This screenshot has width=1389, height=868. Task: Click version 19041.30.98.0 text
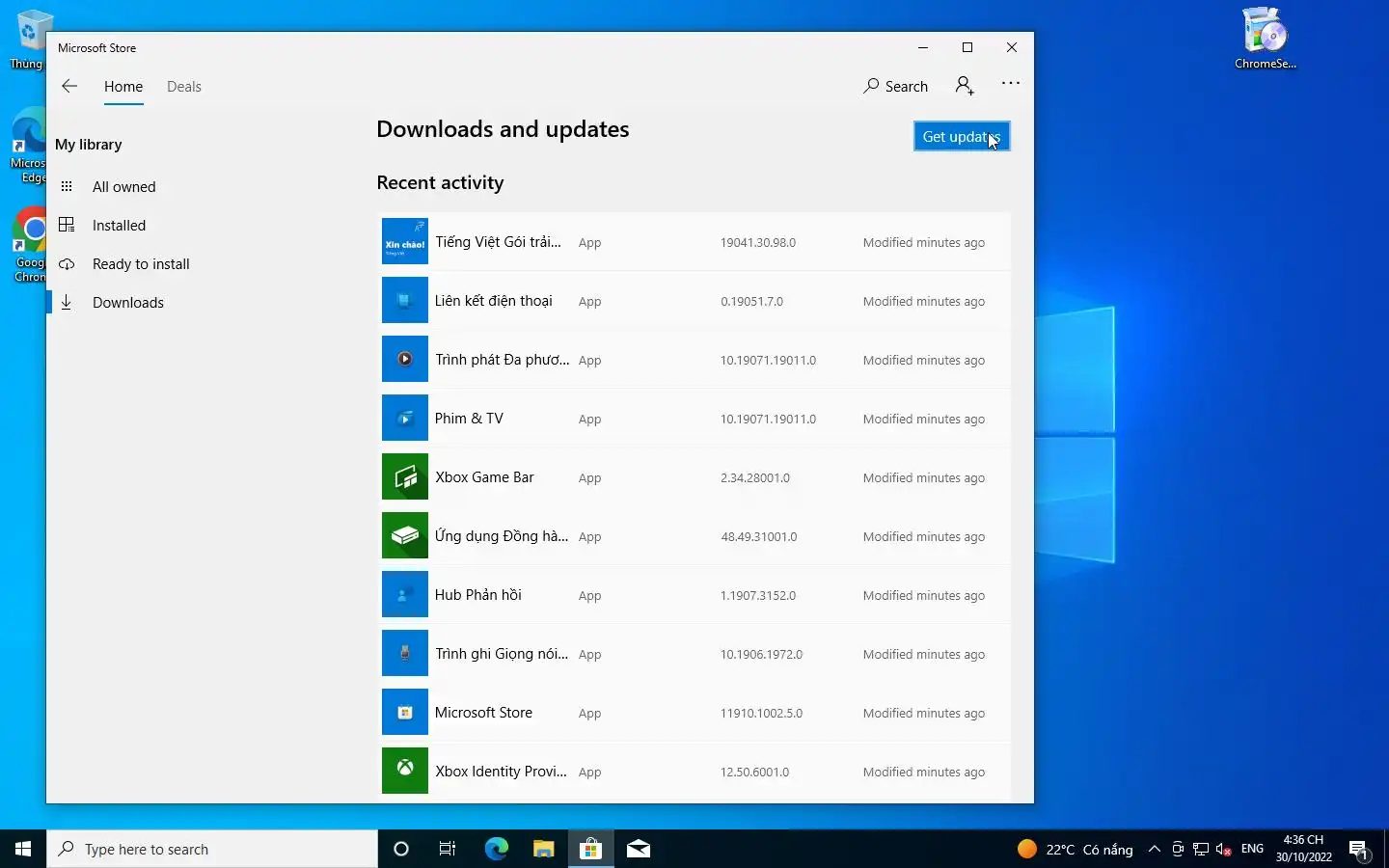point(758,243)
